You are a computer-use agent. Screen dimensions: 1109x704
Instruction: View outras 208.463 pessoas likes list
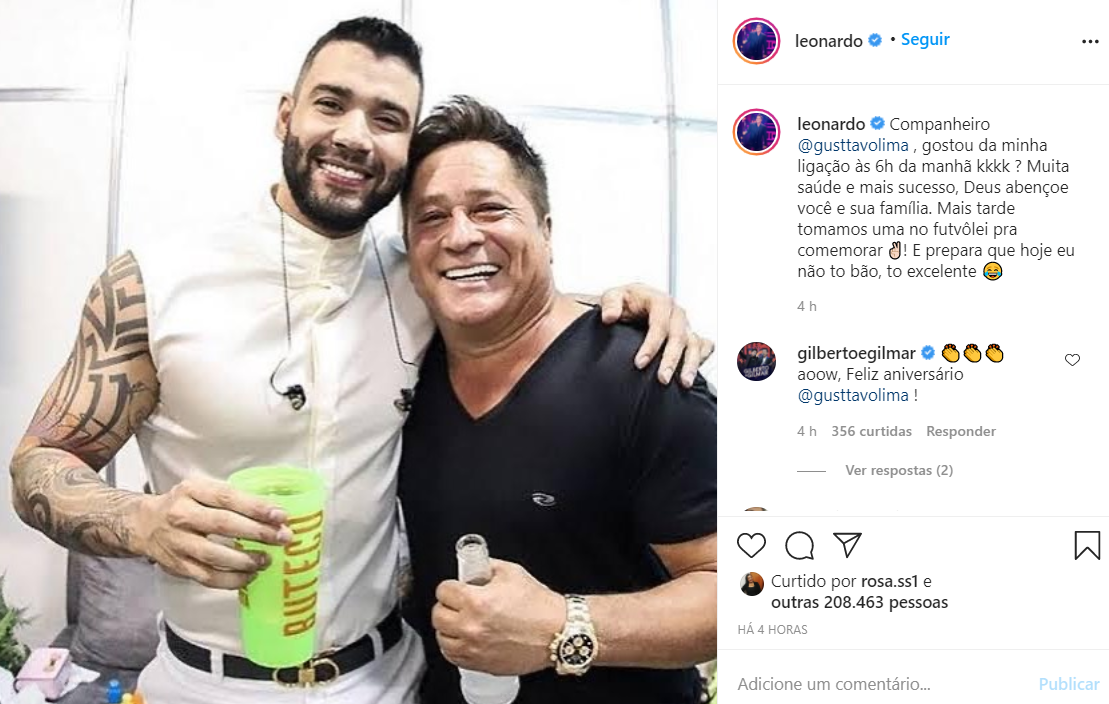(859, 603)
